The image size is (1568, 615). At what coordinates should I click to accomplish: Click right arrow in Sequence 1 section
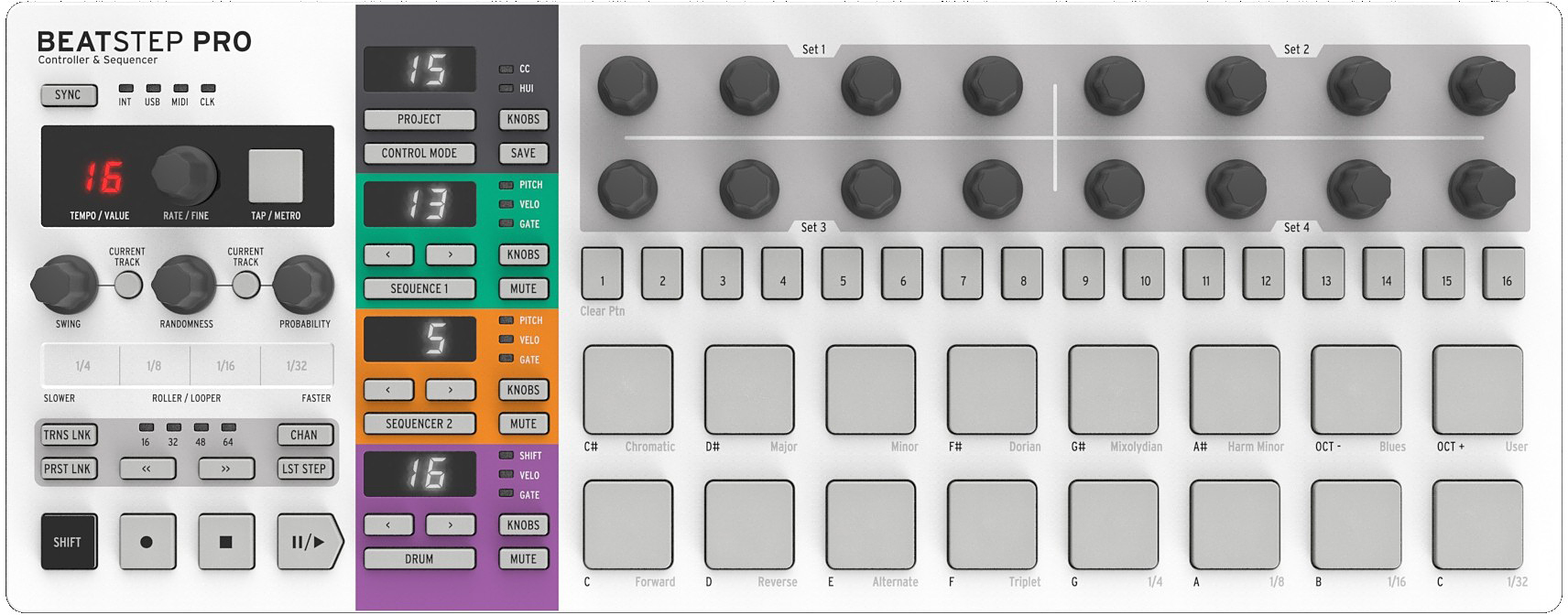pos(451,254)
